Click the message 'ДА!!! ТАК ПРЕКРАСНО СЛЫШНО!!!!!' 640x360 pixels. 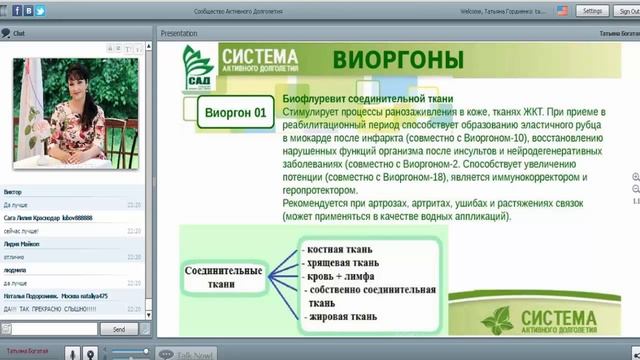[50, 309]
